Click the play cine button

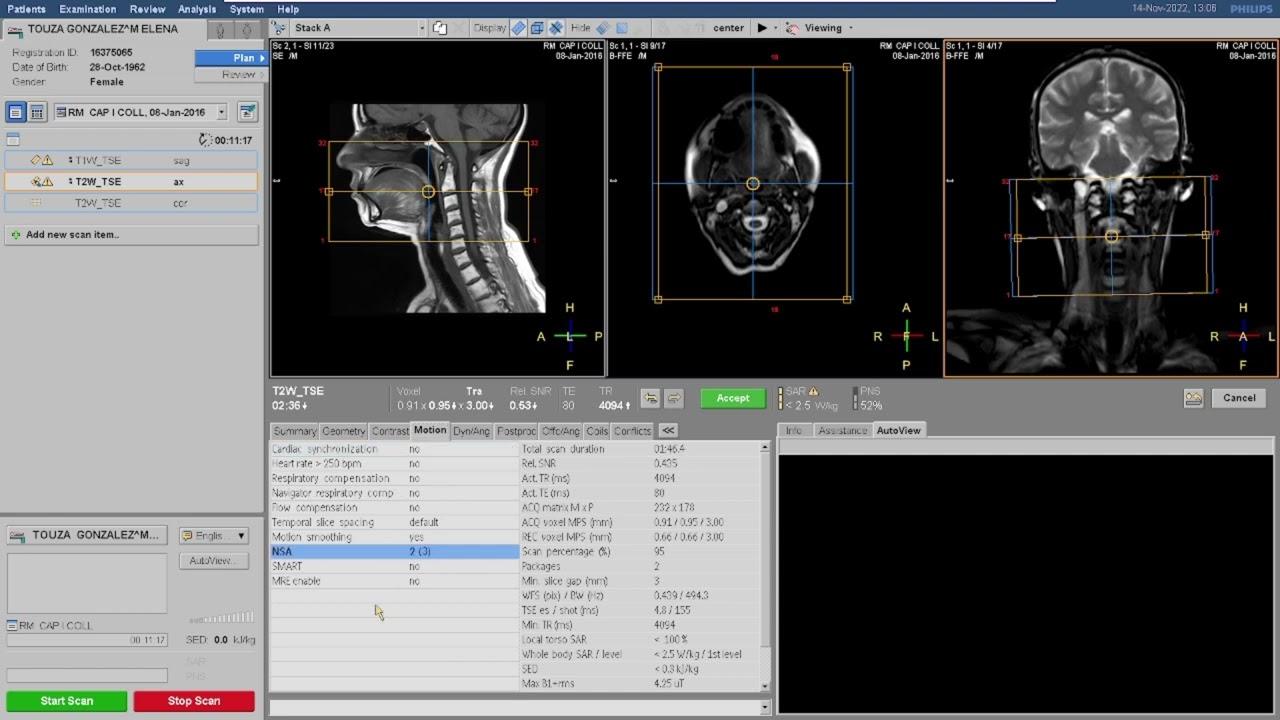click(762, 28)
